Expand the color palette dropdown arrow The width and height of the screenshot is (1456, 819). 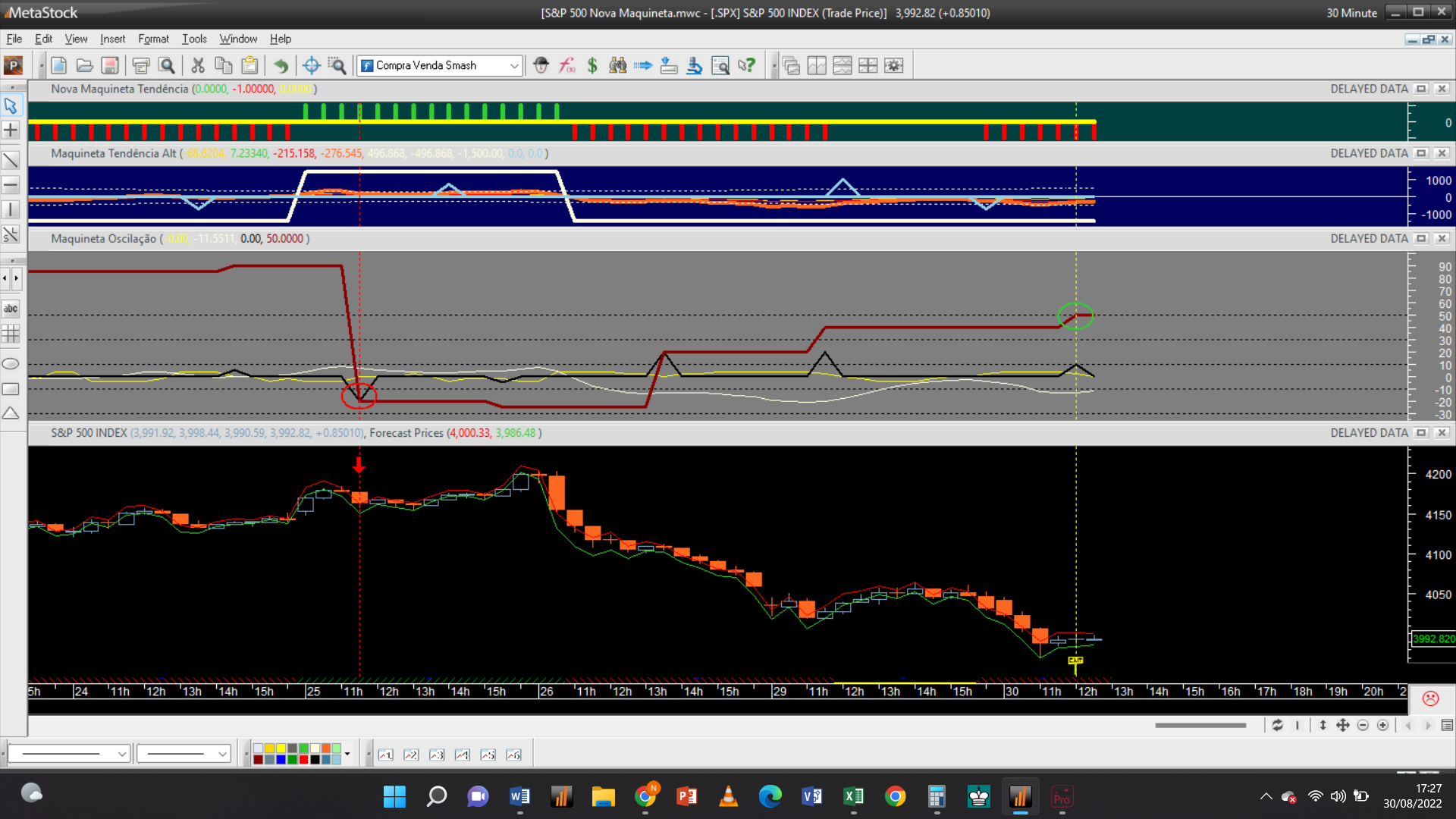(347, 754)
